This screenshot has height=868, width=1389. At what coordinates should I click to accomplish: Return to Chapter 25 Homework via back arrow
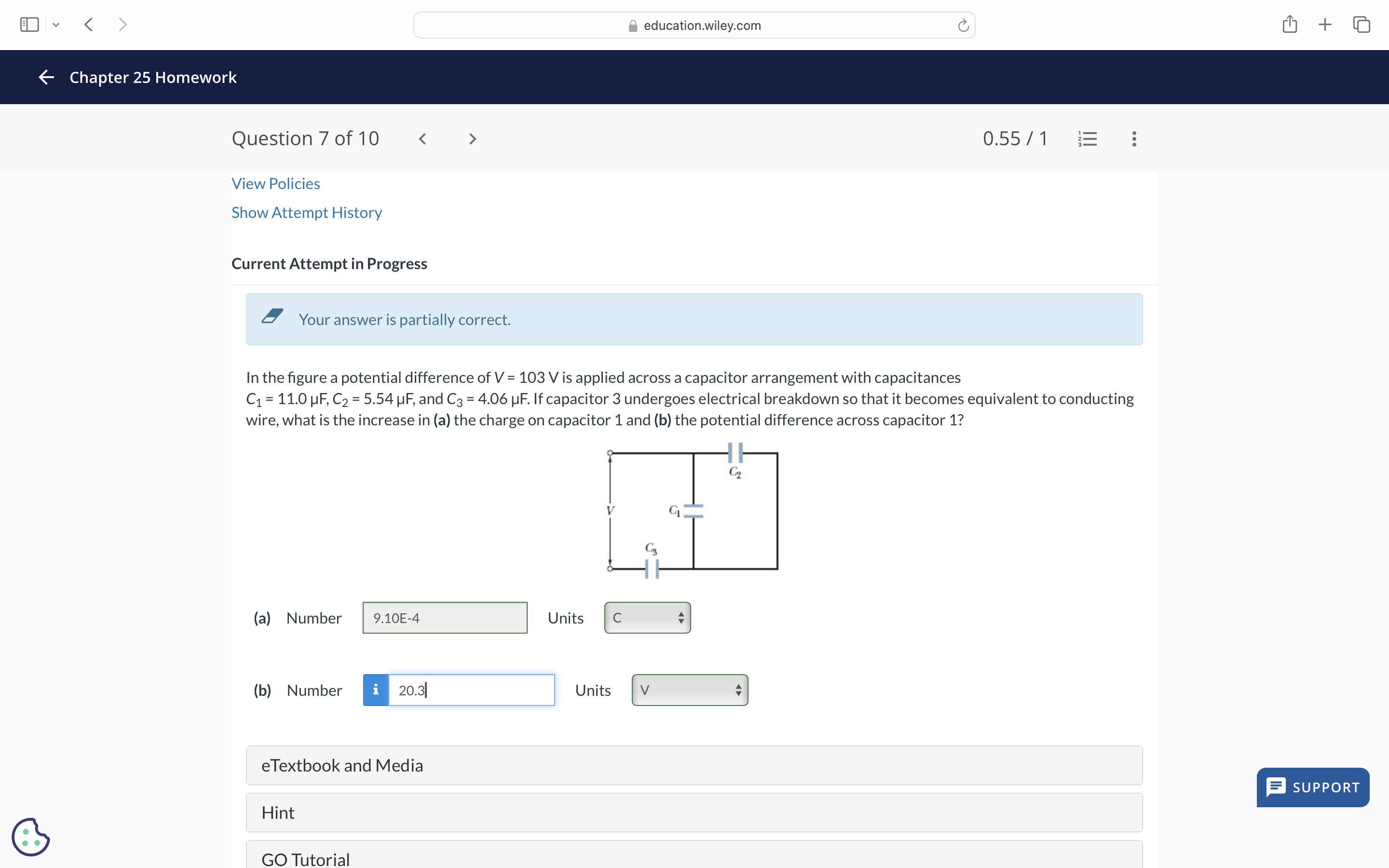[46, 77]
